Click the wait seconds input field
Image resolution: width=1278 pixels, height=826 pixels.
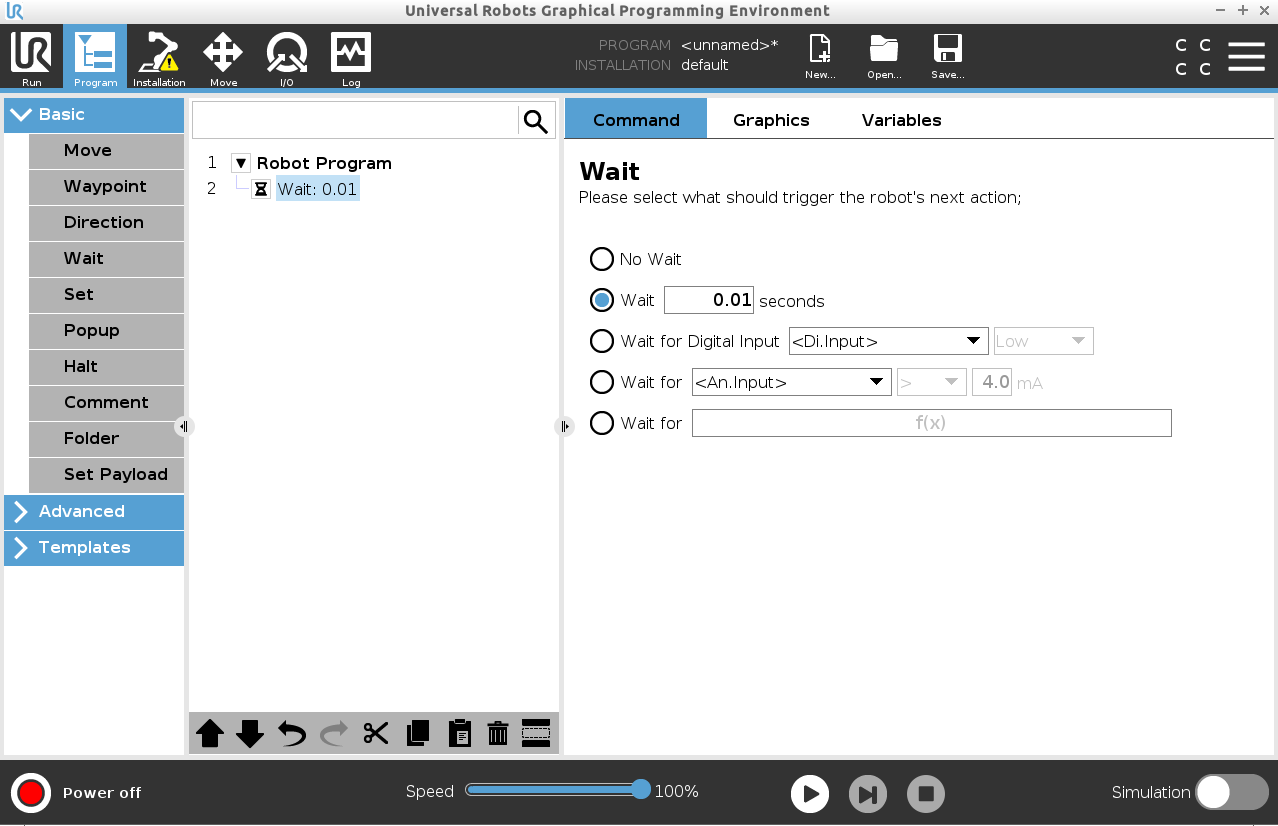tap(708, 300)
